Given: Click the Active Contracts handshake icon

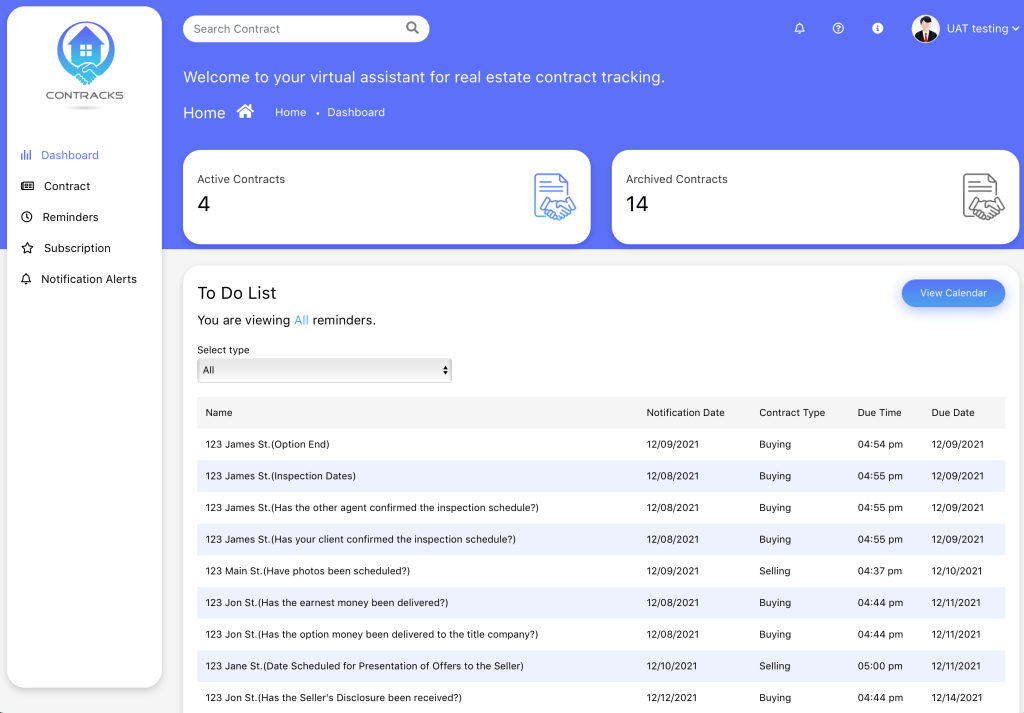Looking at the screenshot, I should point(554,196).
